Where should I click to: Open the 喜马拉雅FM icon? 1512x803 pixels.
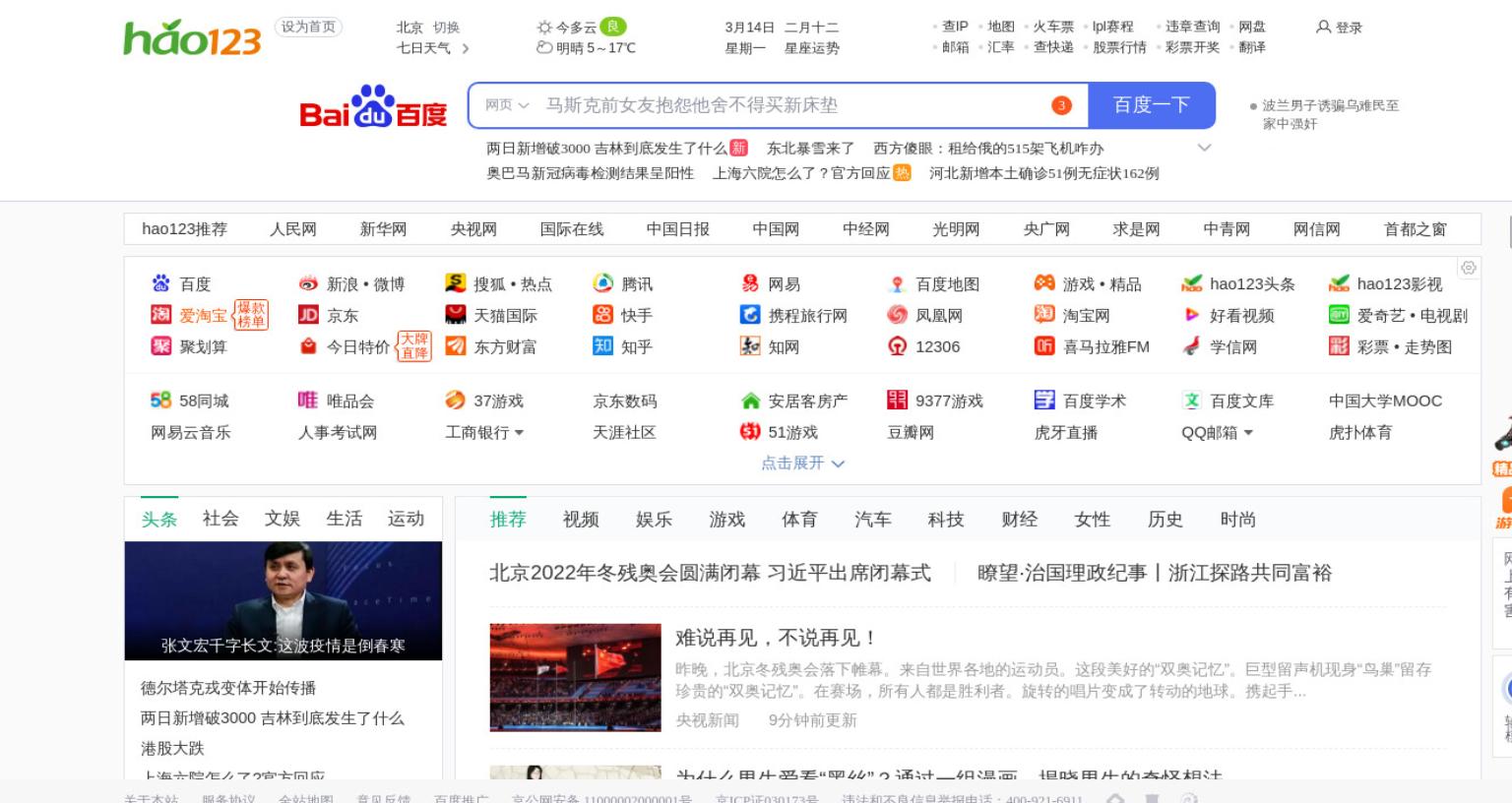tap(1044, 346)
